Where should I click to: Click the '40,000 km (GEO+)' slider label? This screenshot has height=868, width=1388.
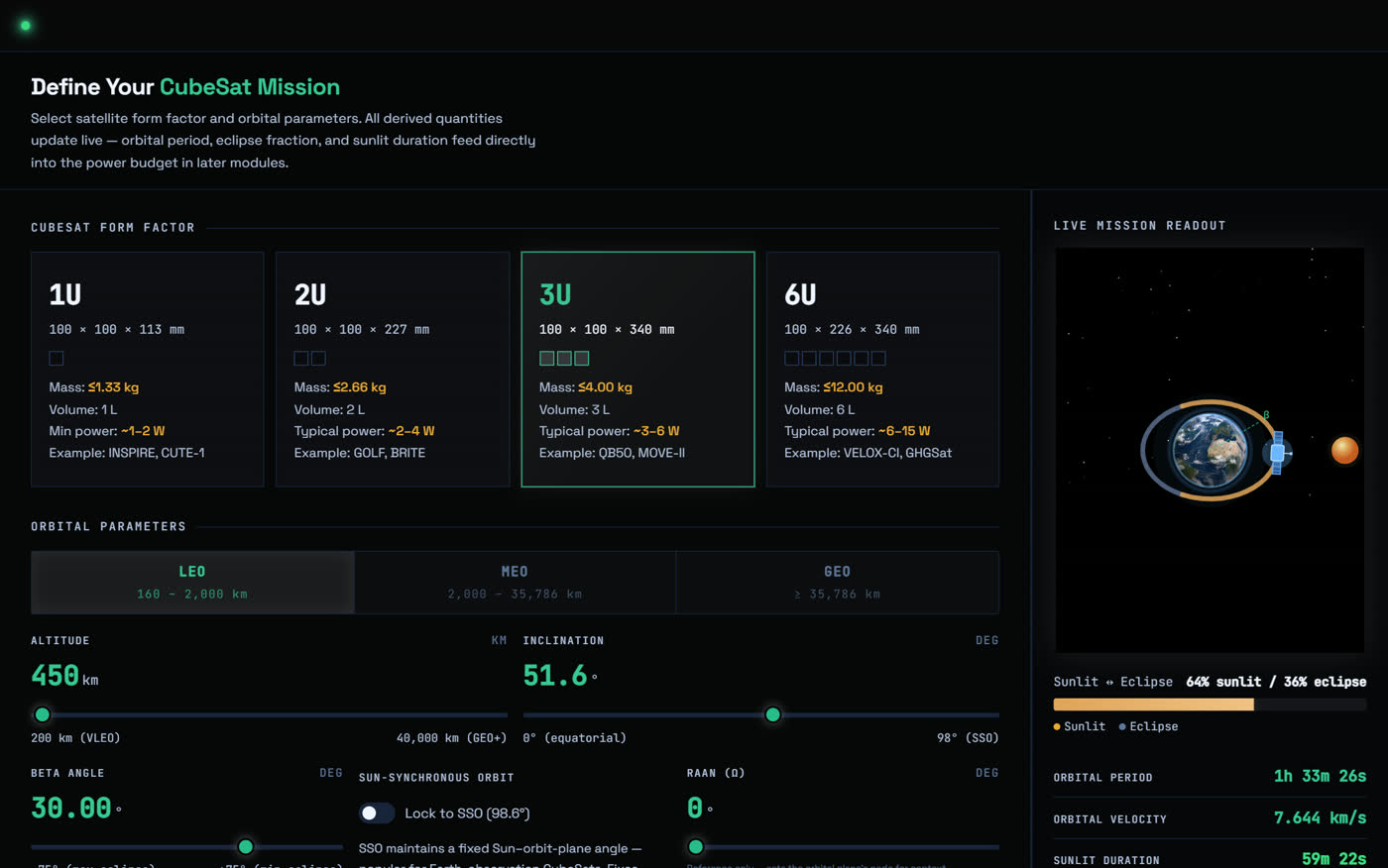pyautogui.click(x=451, y=738)
